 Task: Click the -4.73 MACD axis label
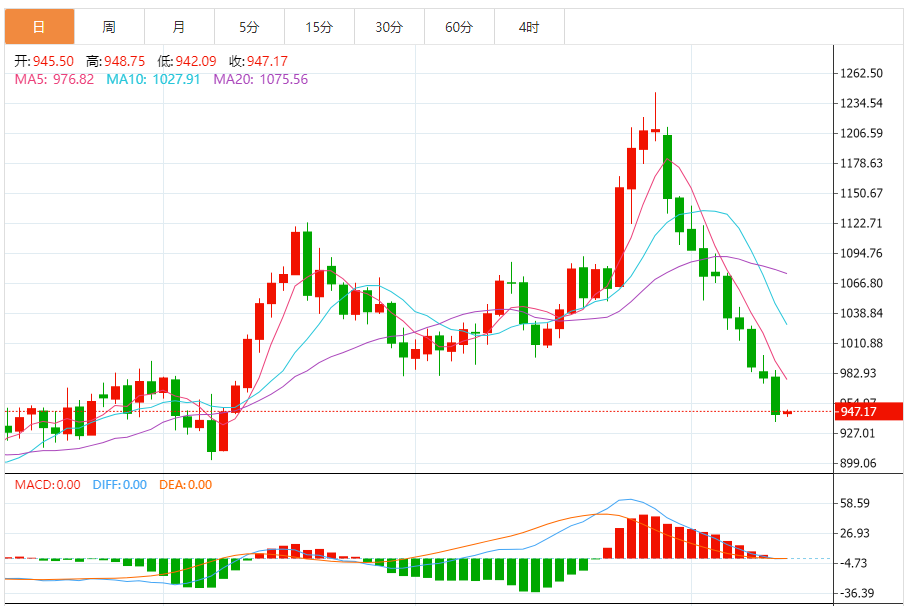853,563
